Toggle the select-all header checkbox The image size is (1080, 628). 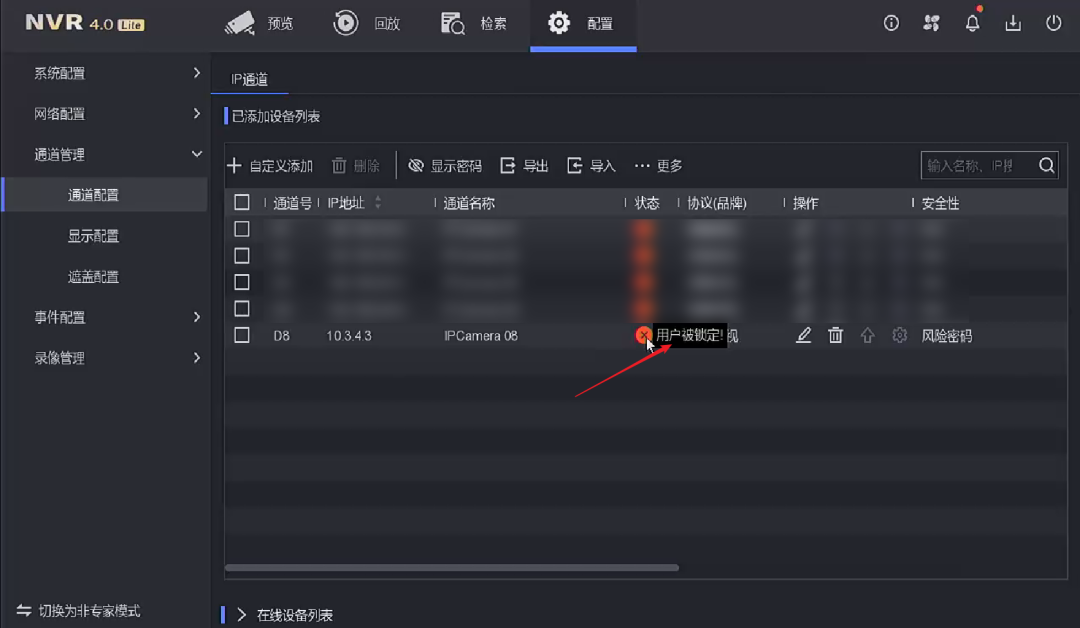(242, 202)
